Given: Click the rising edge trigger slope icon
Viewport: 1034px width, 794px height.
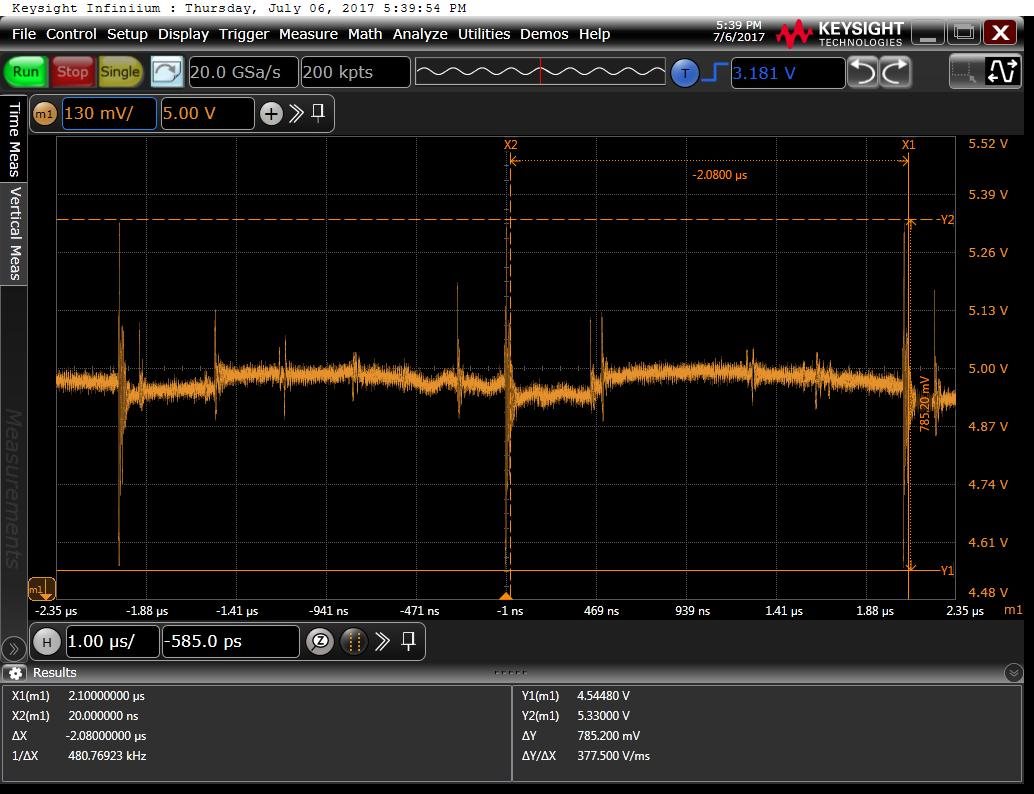Looking at the screenshot, I should pos(715,73).
